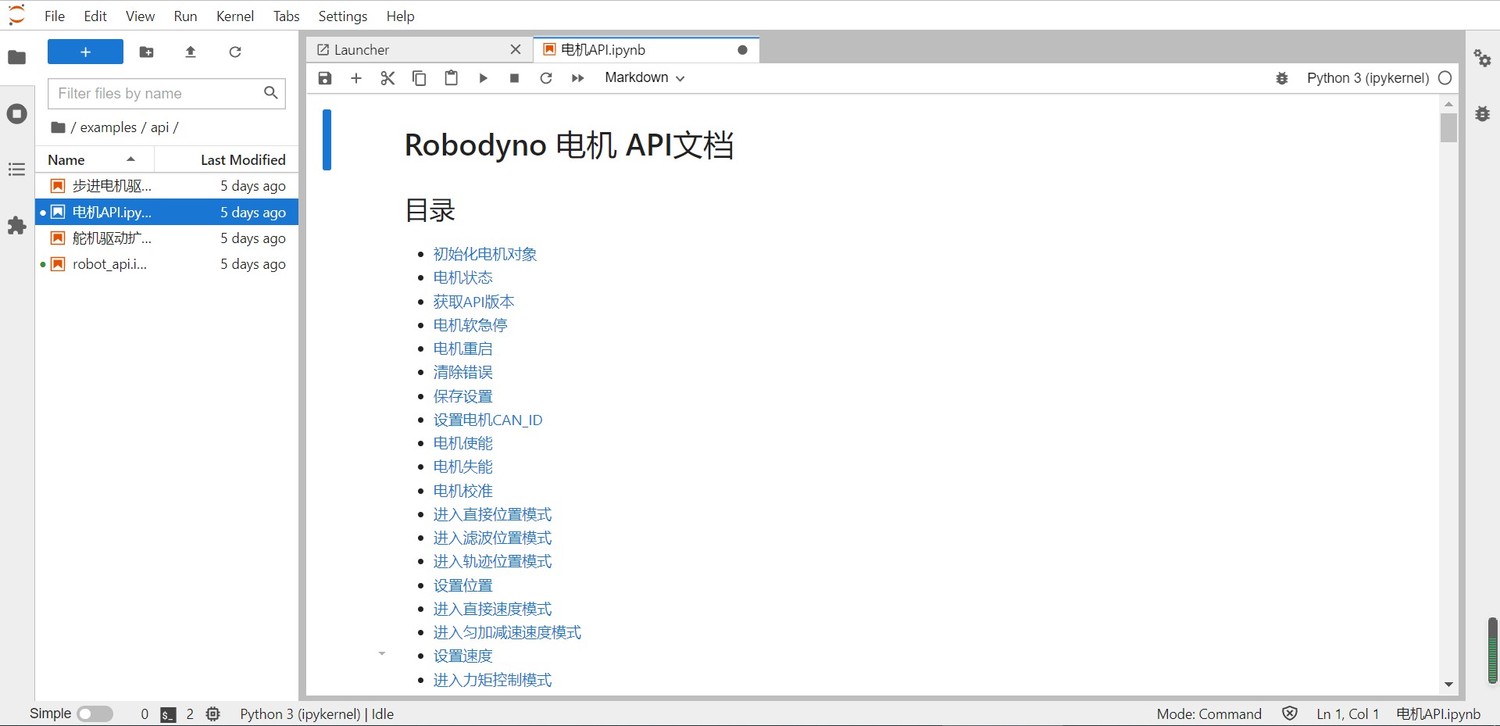Click the scroll down arrow in notebook
1500x726 pixels.
point(1448,685)
